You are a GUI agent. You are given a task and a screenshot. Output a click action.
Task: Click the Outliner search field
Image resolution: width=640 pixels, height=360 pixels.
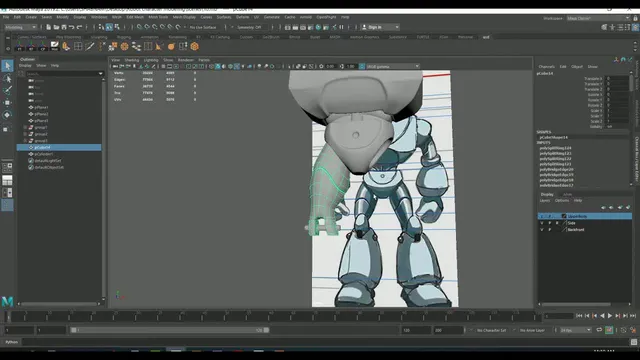(62, 74)
